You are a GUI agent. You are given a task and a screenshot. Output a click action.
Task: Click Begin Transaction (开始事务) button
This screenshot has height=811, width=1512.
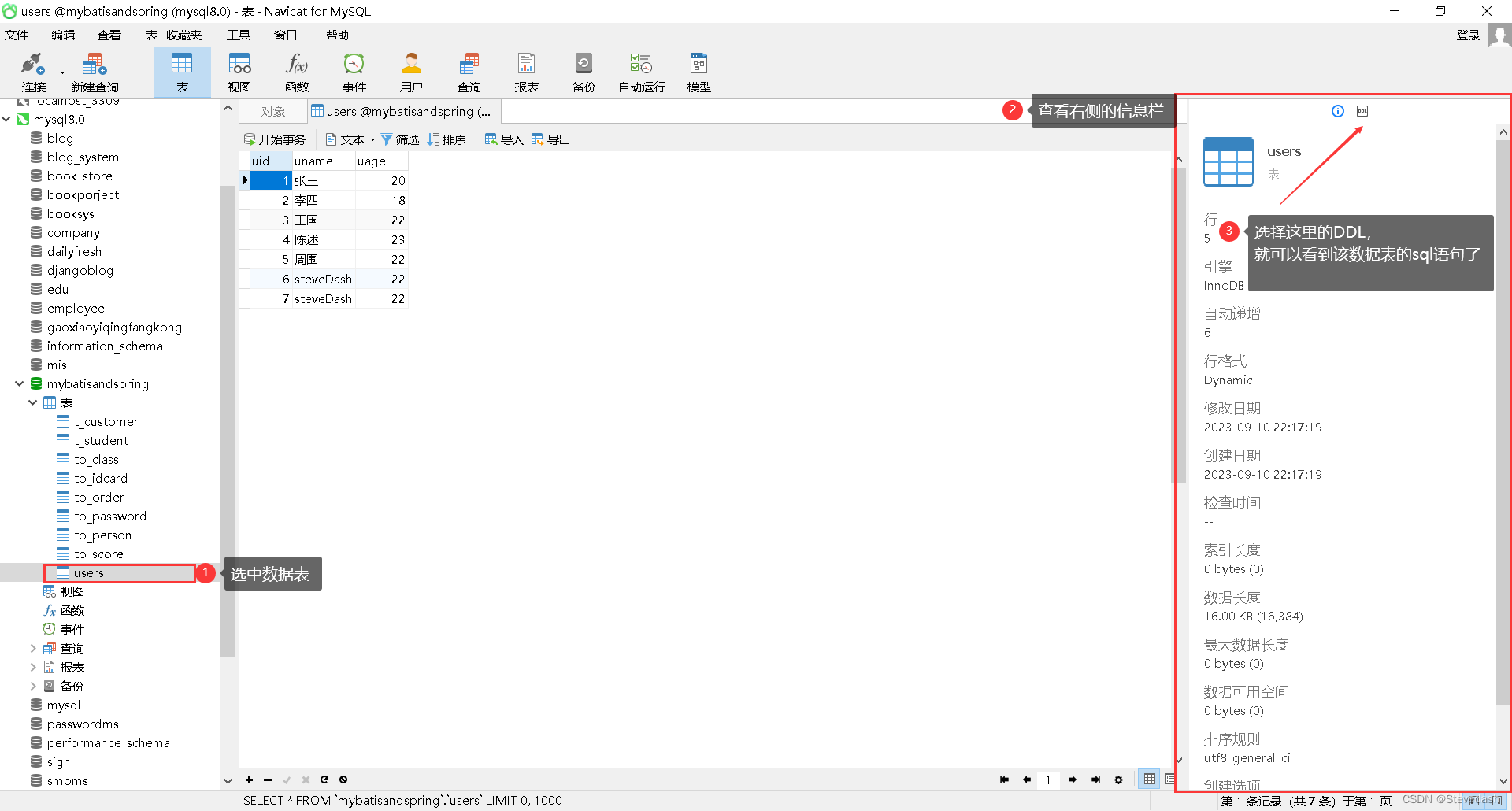tap(275, 139)
